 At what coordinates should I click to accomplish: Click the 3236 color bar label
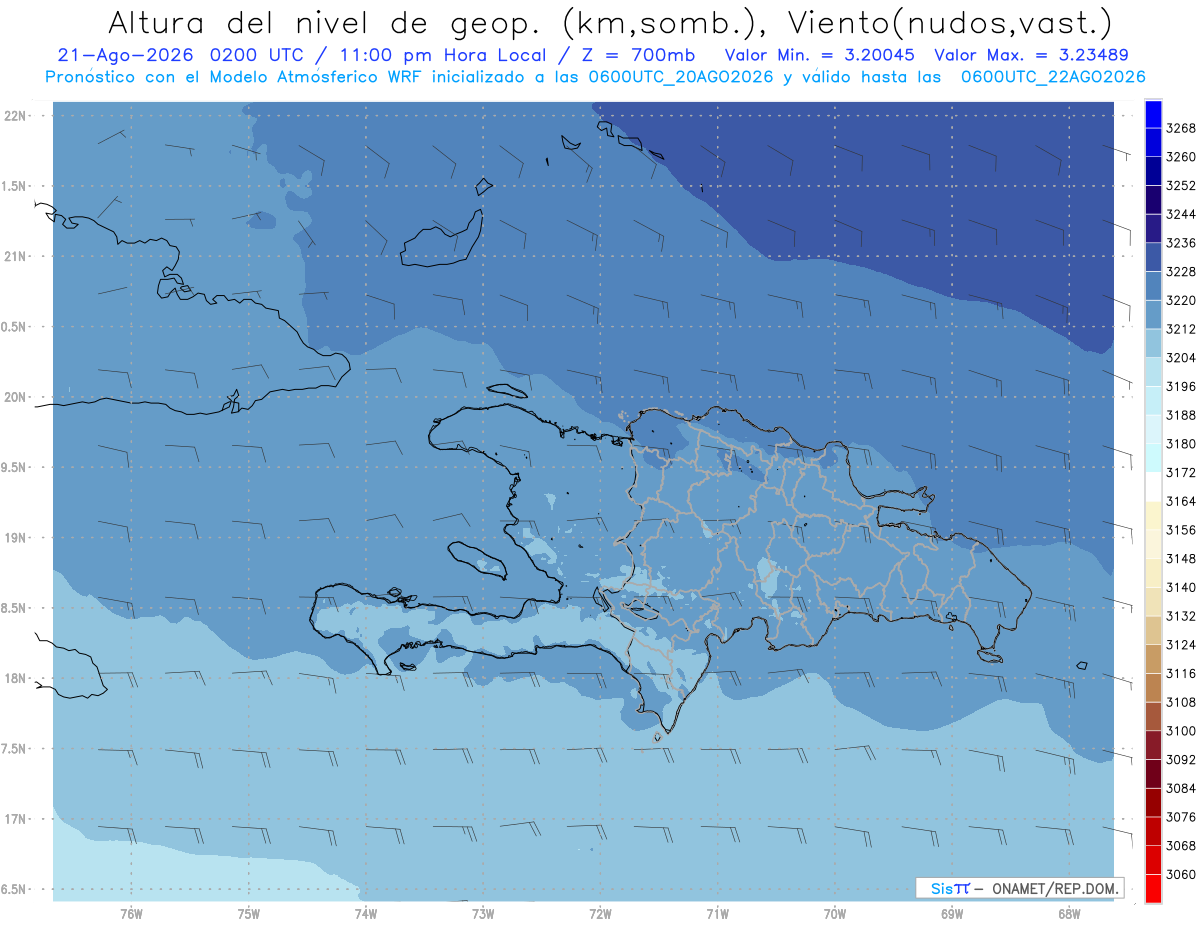point(1181,243)
